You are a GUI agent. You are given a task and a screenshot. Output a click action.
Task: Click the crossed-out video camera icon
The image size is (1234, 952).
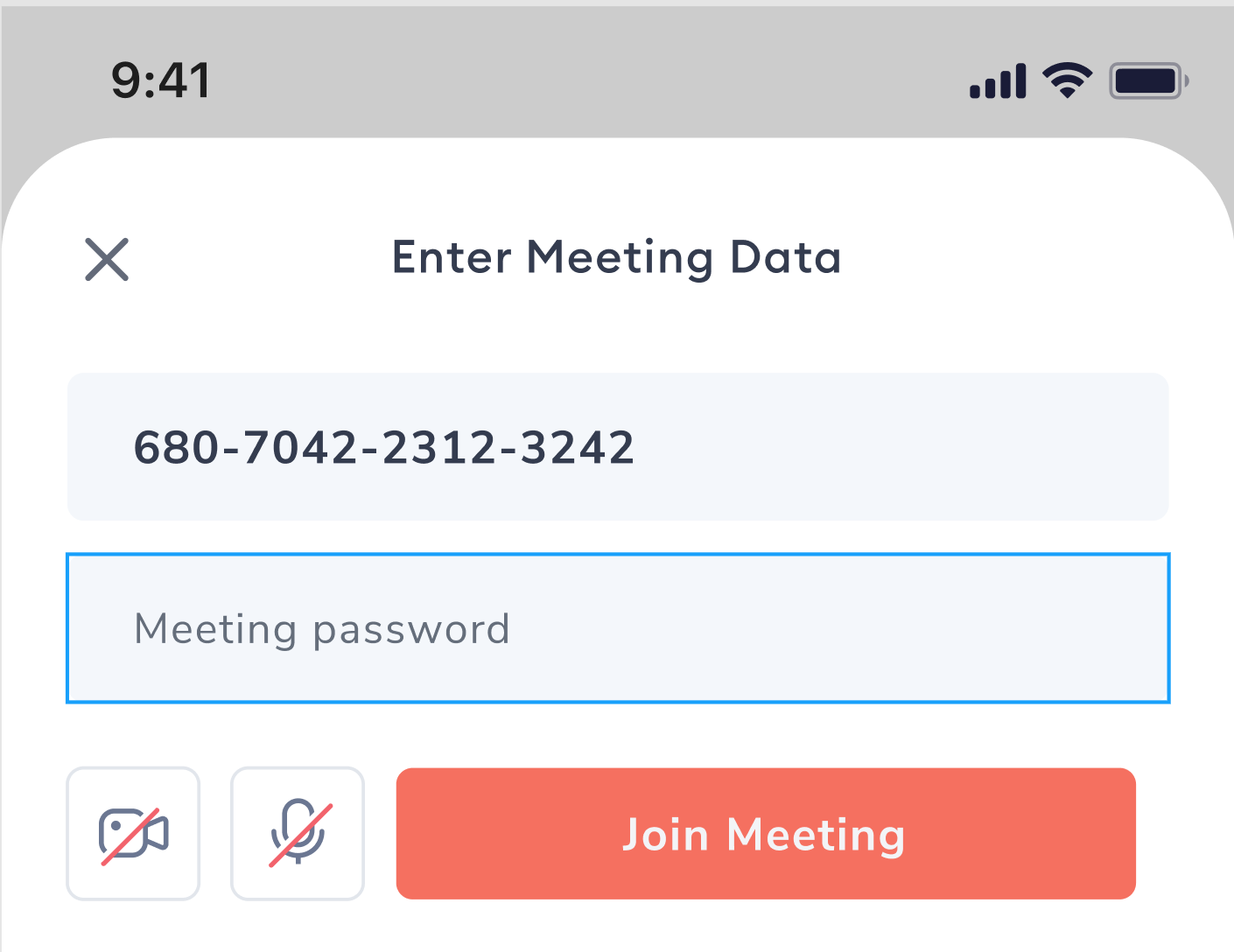tap(133, 833)
